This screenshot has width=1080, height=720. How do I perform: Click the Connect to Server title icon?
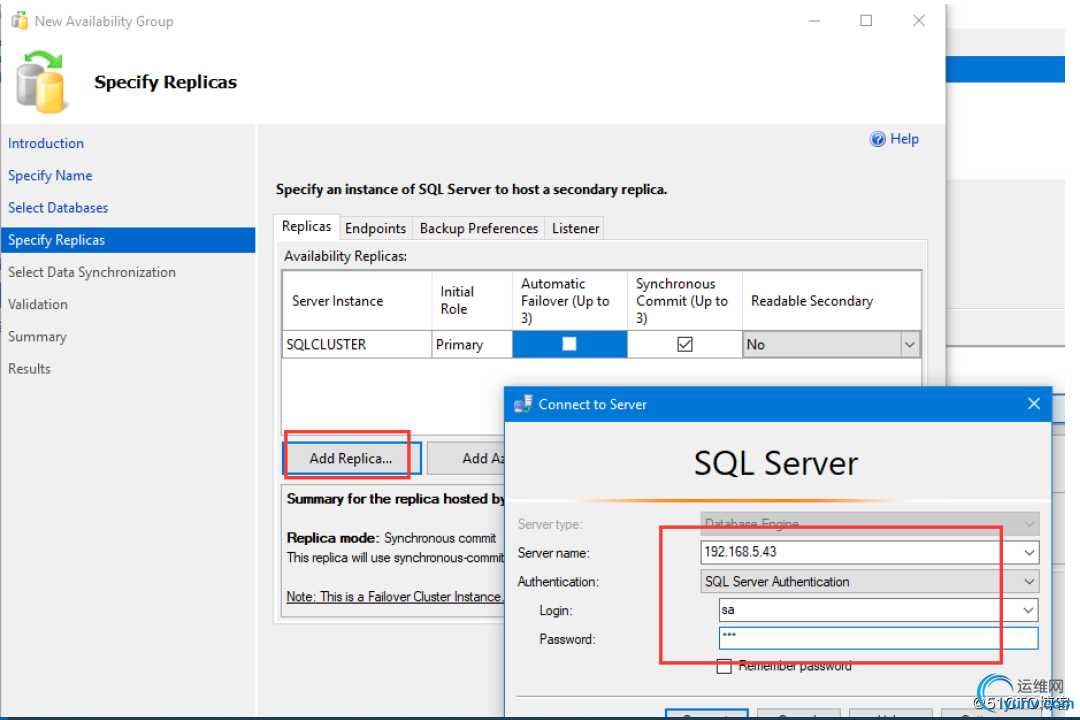(x=523, y=404)
